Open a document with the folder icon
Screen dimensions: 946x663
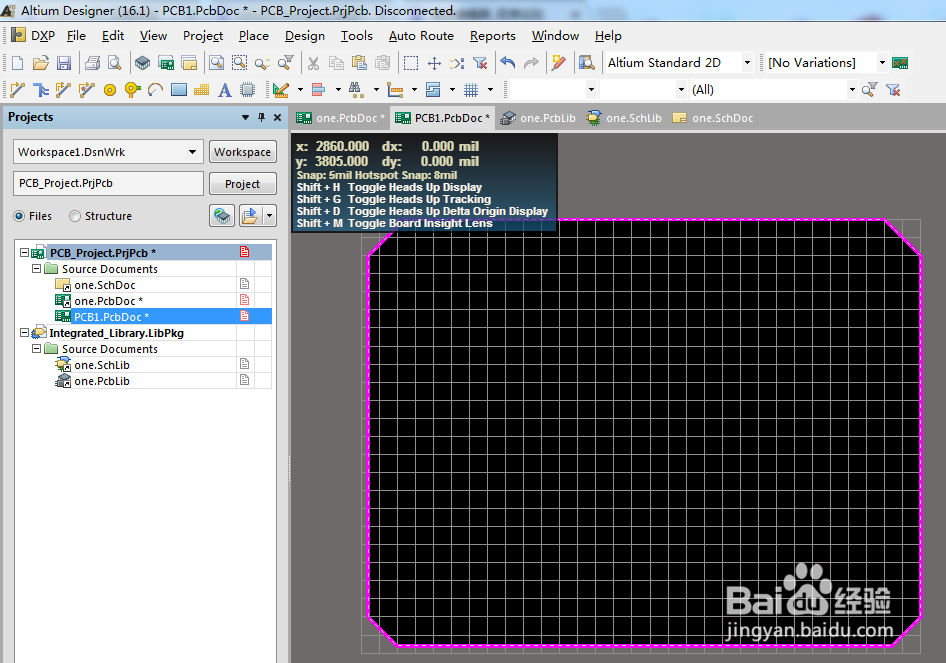tap(40, 63)
